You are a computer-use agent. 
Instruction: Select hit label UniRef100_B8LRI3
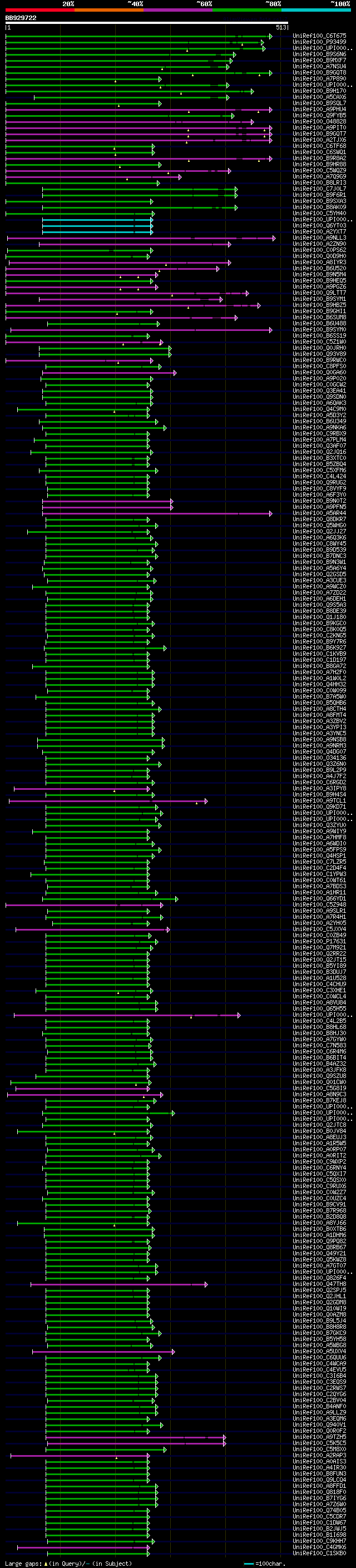(x=319, y=182)
